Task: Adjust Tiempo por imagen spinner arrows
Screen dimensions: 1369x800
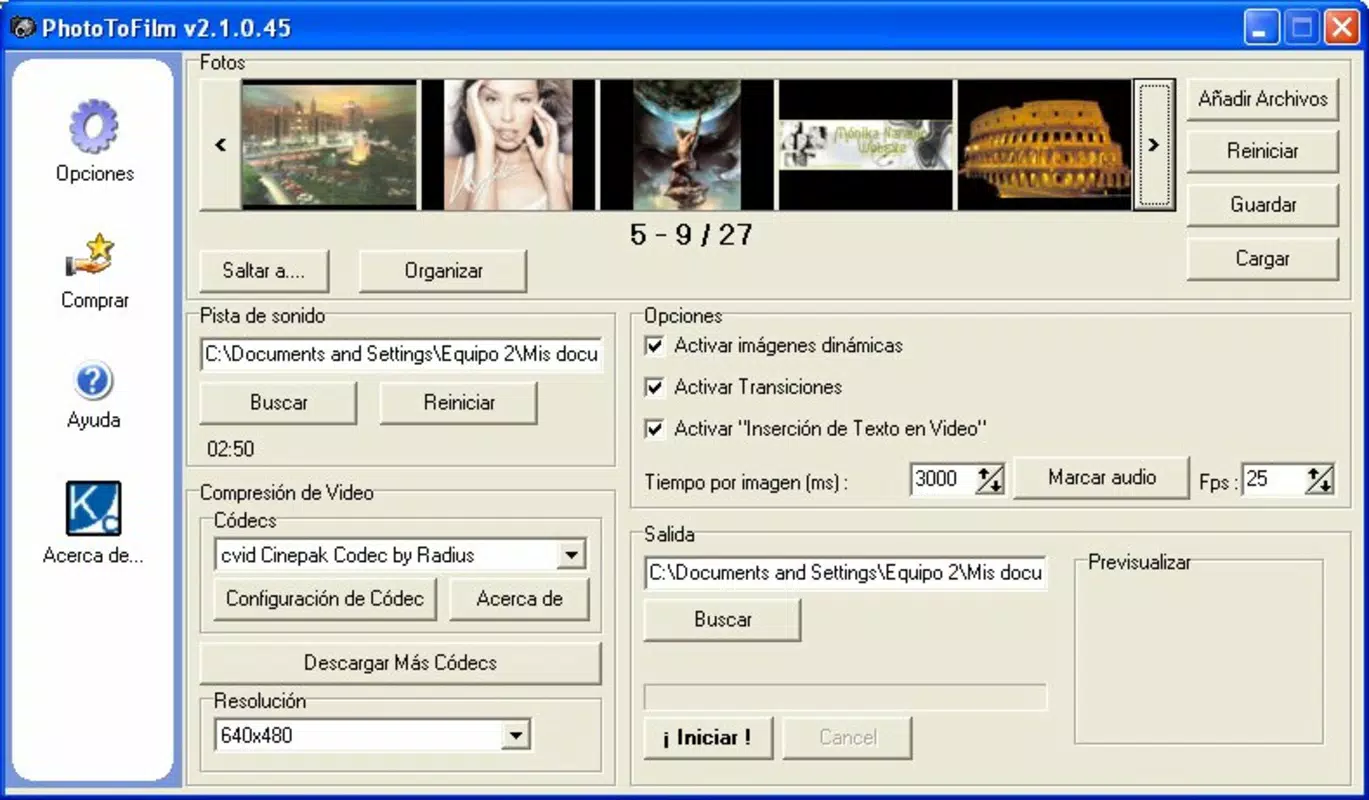Action: pyautogui.click(x=989, y=480)
